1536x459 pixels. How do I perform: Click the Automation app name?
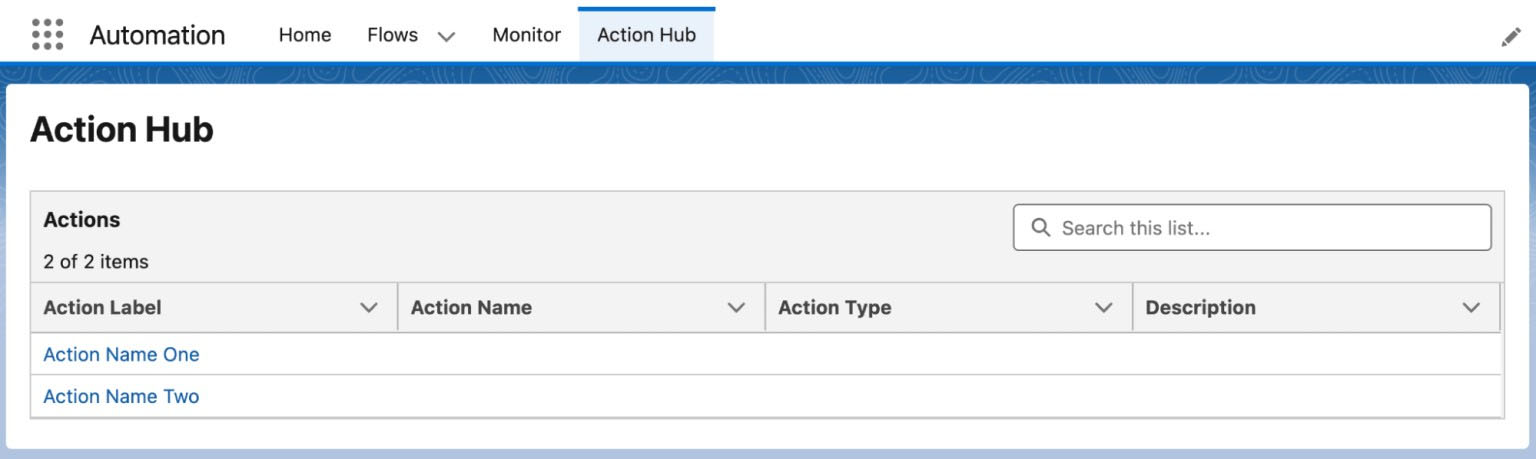157,35
